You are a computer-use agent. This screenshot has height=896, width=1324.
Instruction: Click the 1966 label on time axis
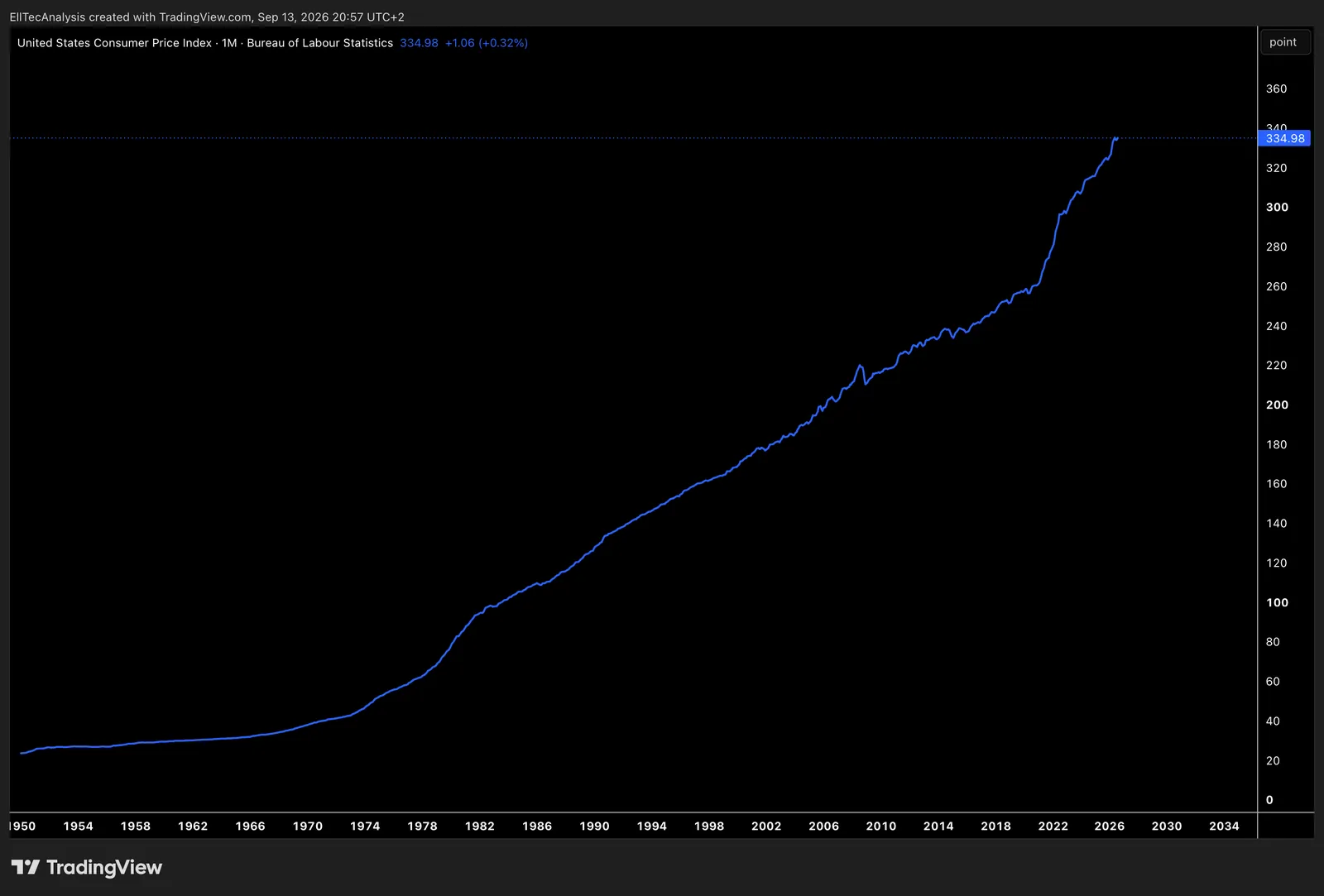tap(250, 826)
